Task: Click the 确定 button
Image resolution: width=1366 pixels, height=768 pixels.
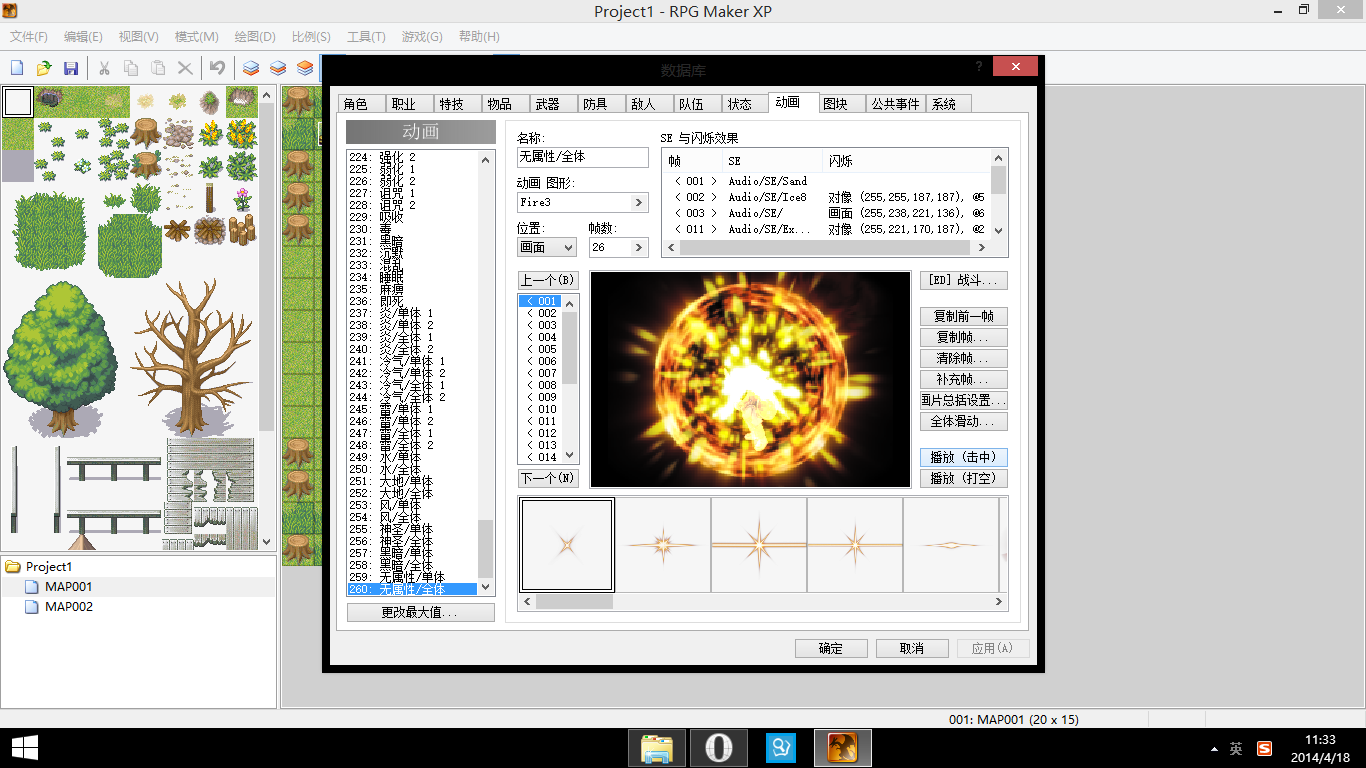Action: tap(831, 648)
